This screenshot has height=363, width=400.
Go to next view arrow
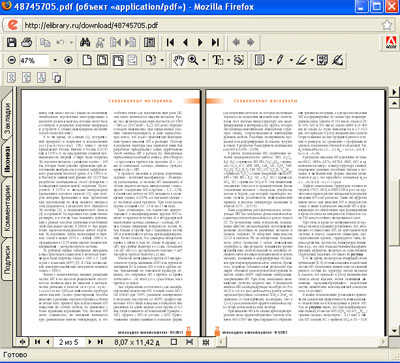pos(250,42)
